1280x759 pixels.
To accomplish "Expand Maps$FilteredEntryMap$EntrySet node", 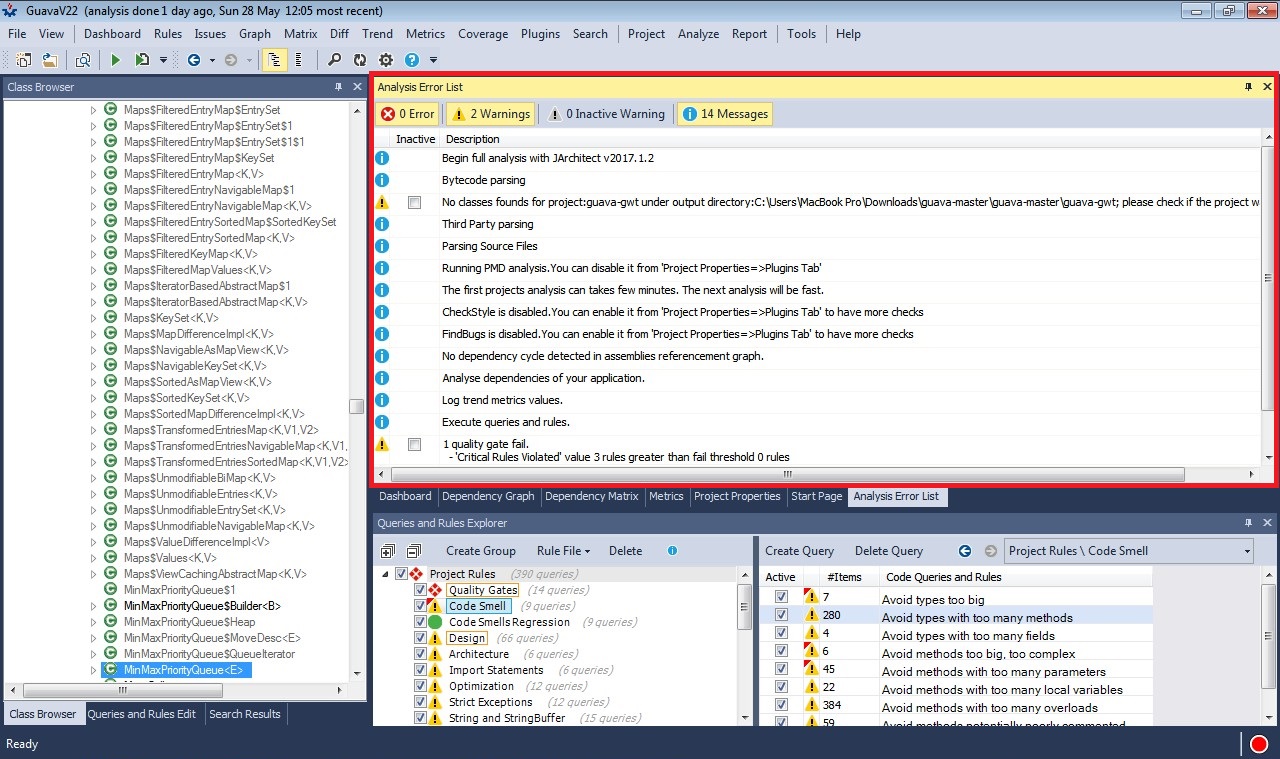I will pyautogui.click(x=94, y=110).
